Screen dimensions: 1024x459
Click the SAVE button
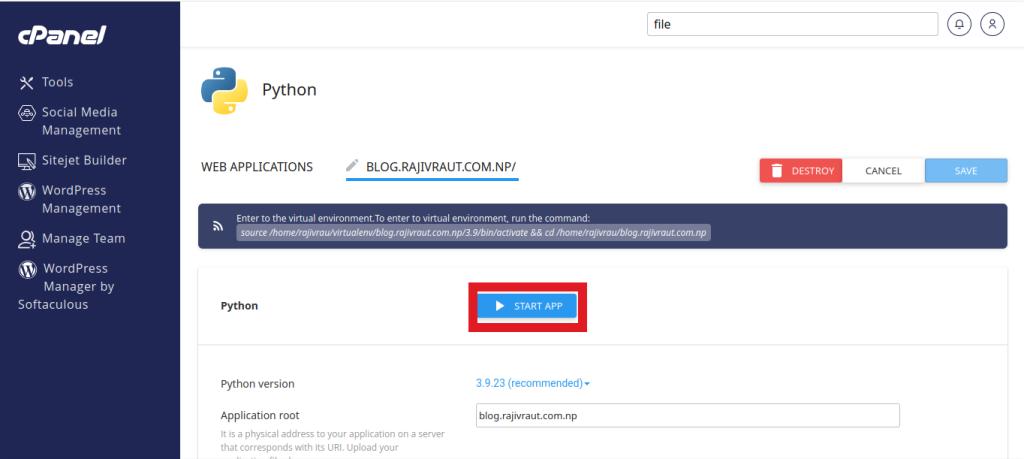[967, 171]
